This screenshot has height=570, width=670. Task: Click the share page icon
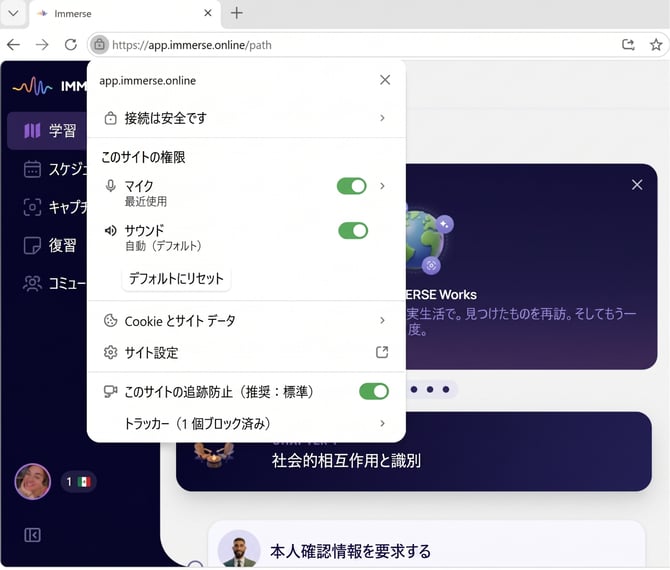[628, 44]
